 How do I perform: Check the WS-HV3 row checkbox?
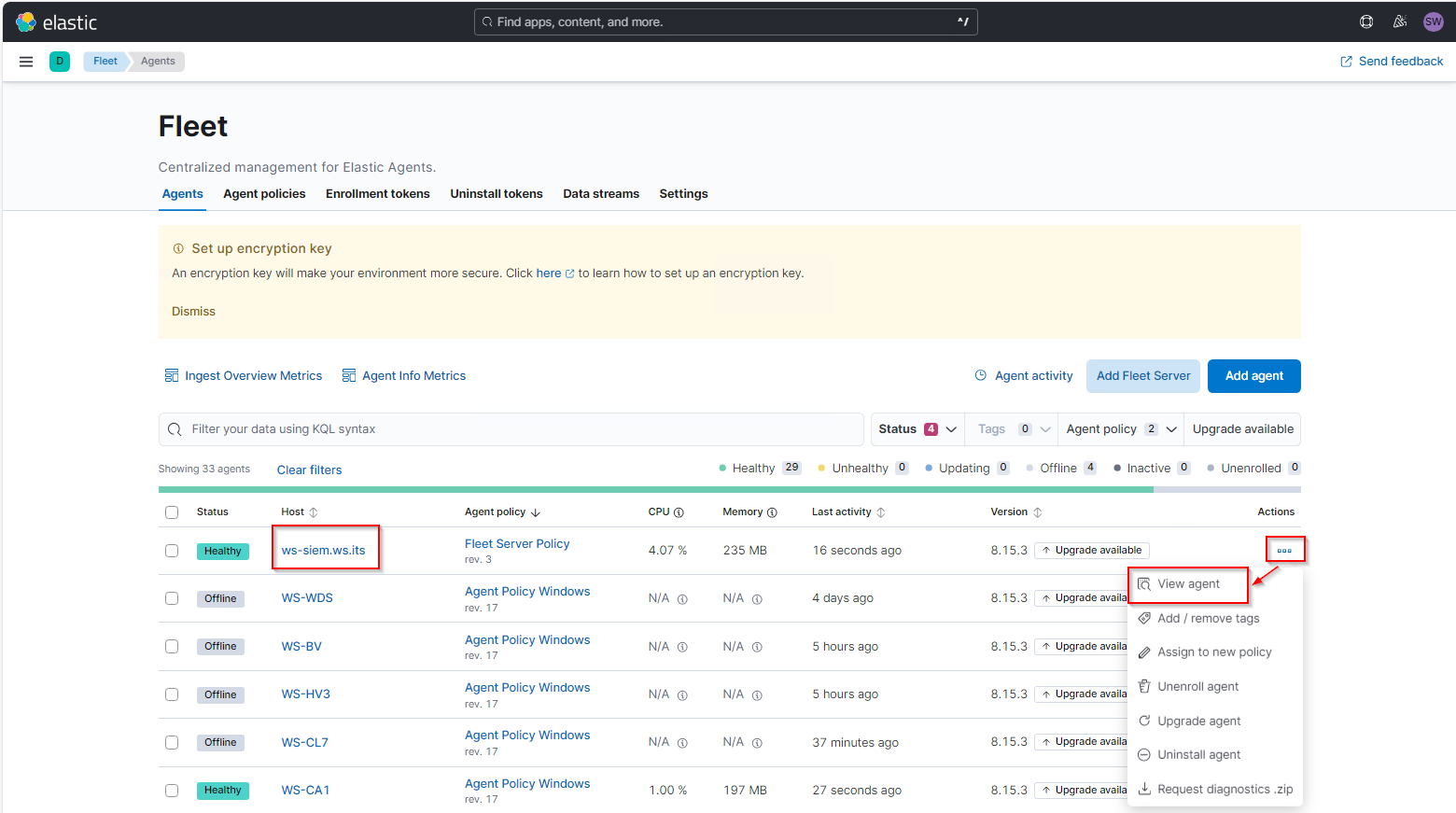point(172,694)
